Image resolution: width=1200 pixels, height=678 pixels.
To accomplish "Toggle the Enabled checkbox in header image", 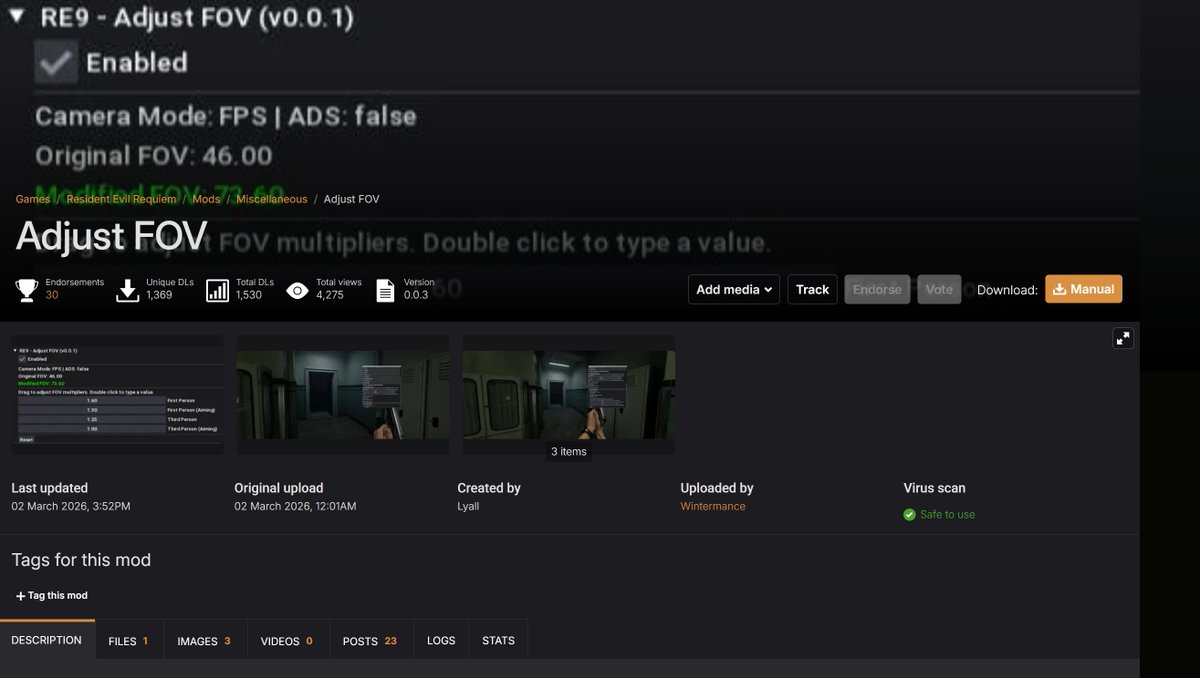I will (x=56, y=62).
